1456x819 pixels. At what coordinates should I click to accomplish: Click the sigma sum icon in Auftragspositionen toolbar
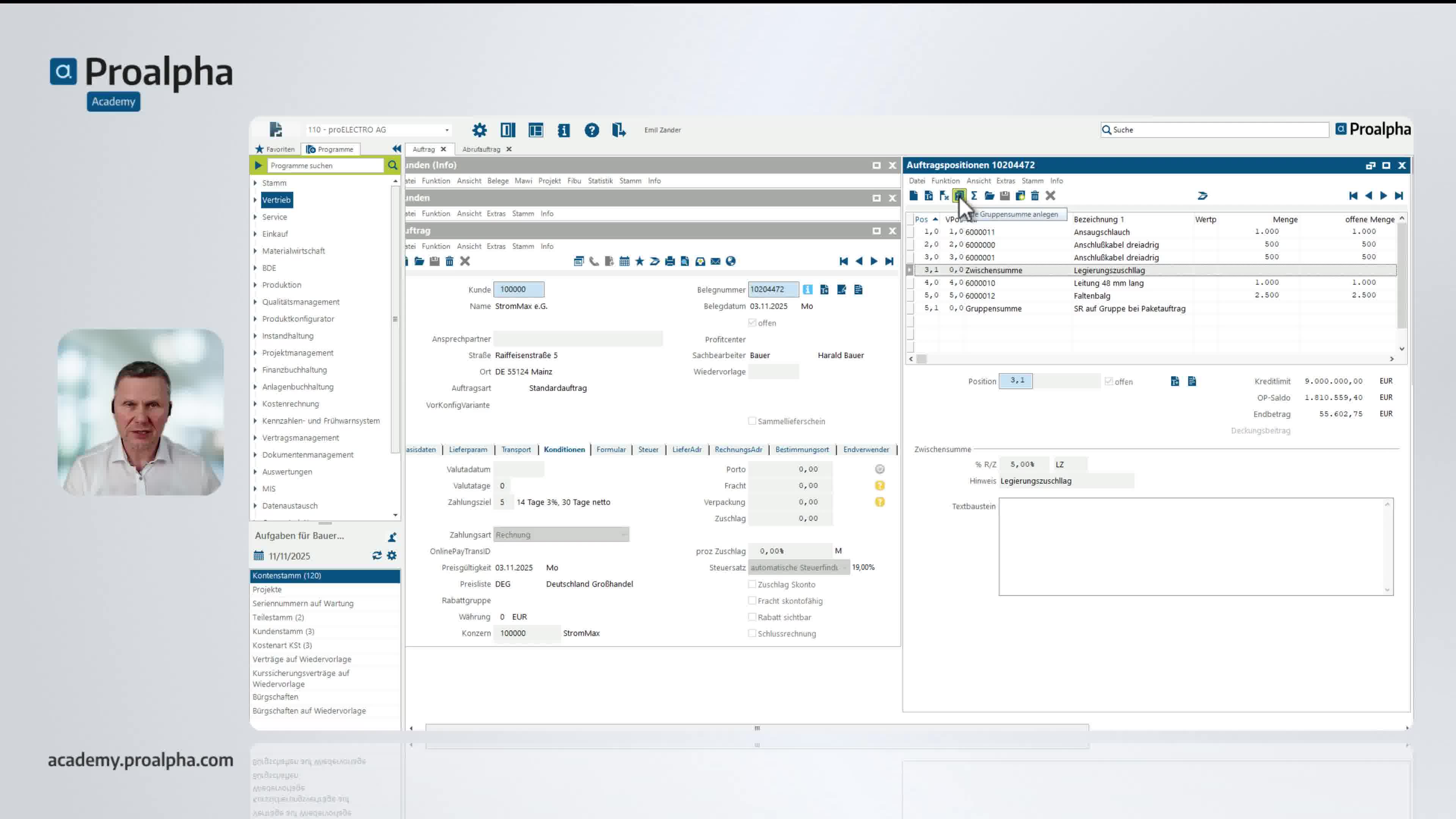(974, 196)
